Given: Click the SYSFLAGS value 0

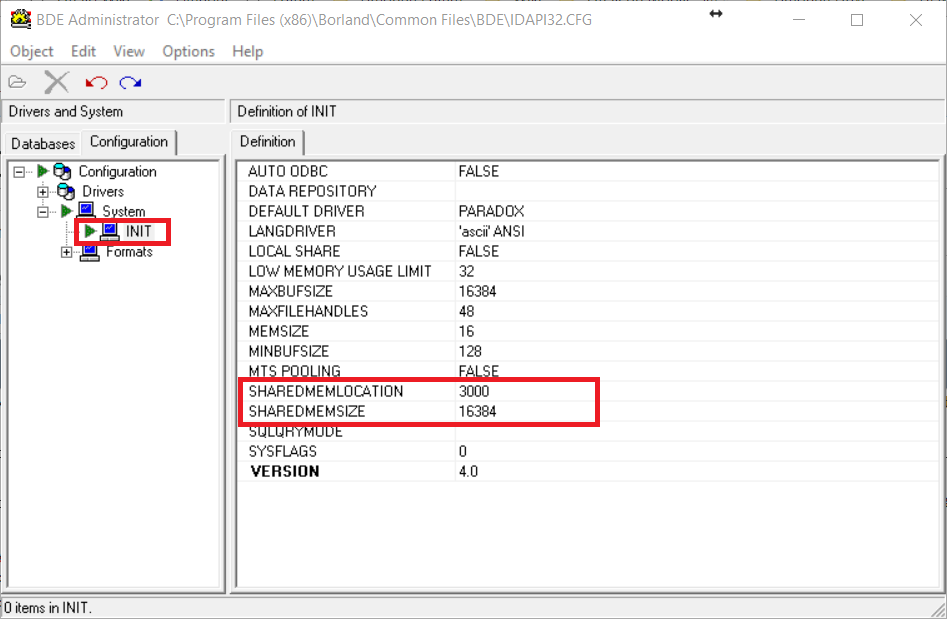Looking at the screenshot, I should pyautogui.click(x=463, y=451).
